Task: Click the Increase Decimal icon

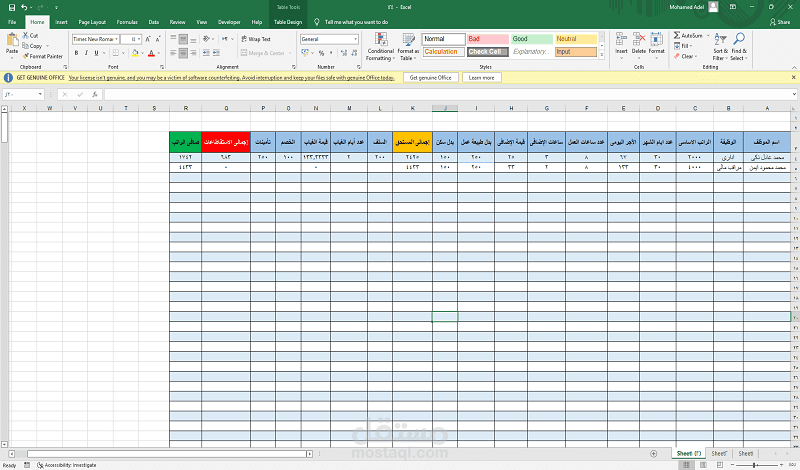Action: [343, 53]
